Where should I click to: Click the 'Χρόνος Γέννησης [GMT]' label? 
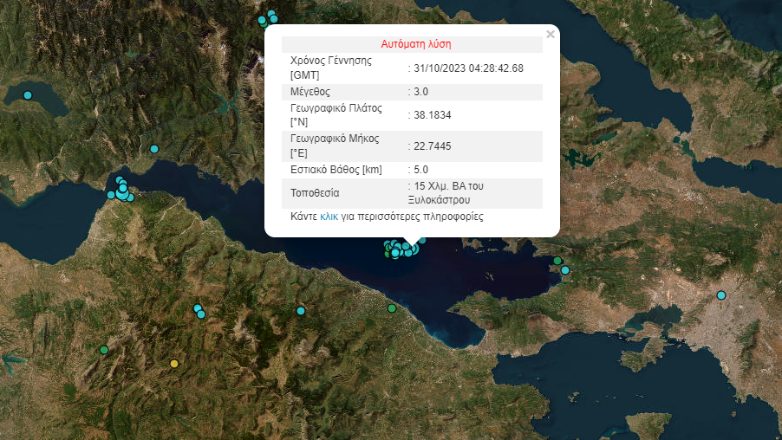click(331, 68)
